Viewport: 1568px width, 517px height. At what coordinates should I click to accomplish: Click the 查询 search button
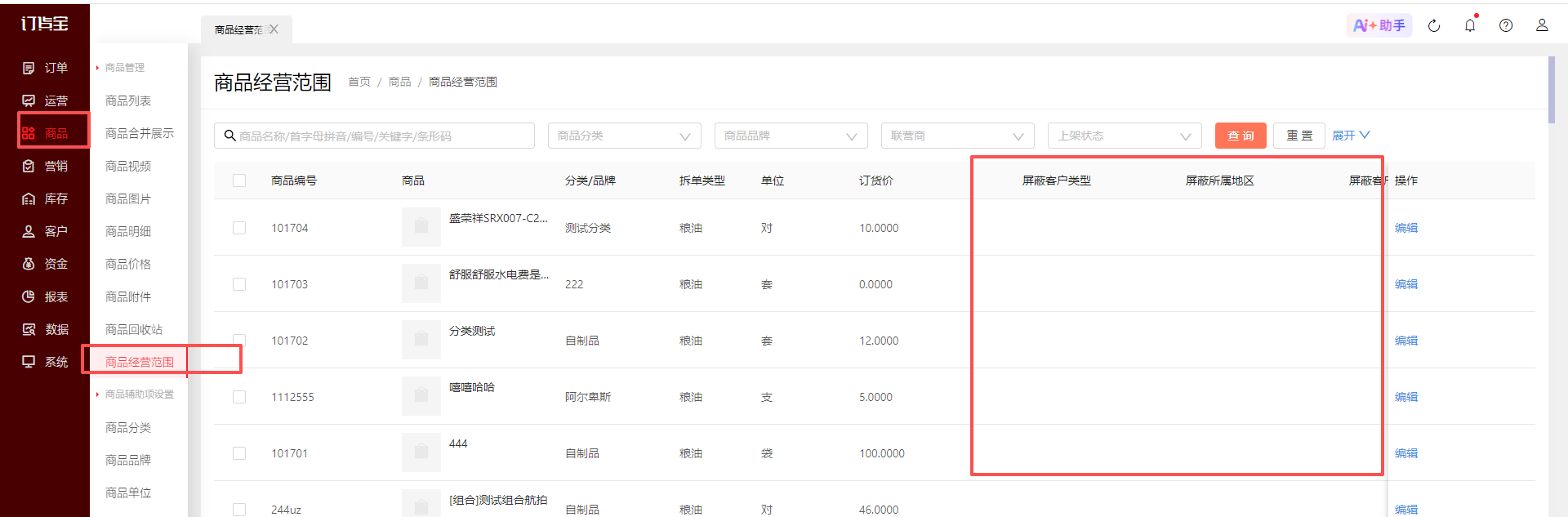1241,136
